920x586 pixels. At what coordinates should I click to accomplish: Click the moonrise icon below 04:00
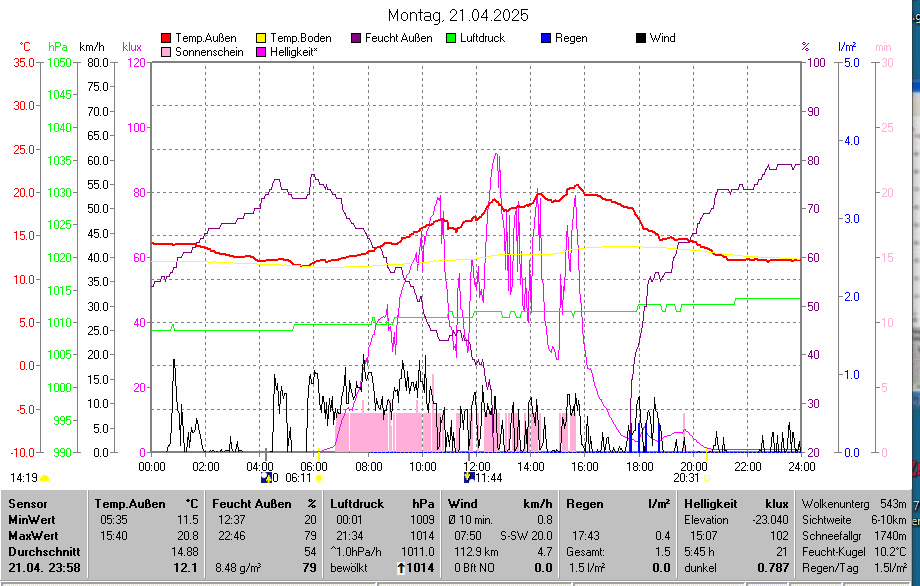(x=266, y=477)
